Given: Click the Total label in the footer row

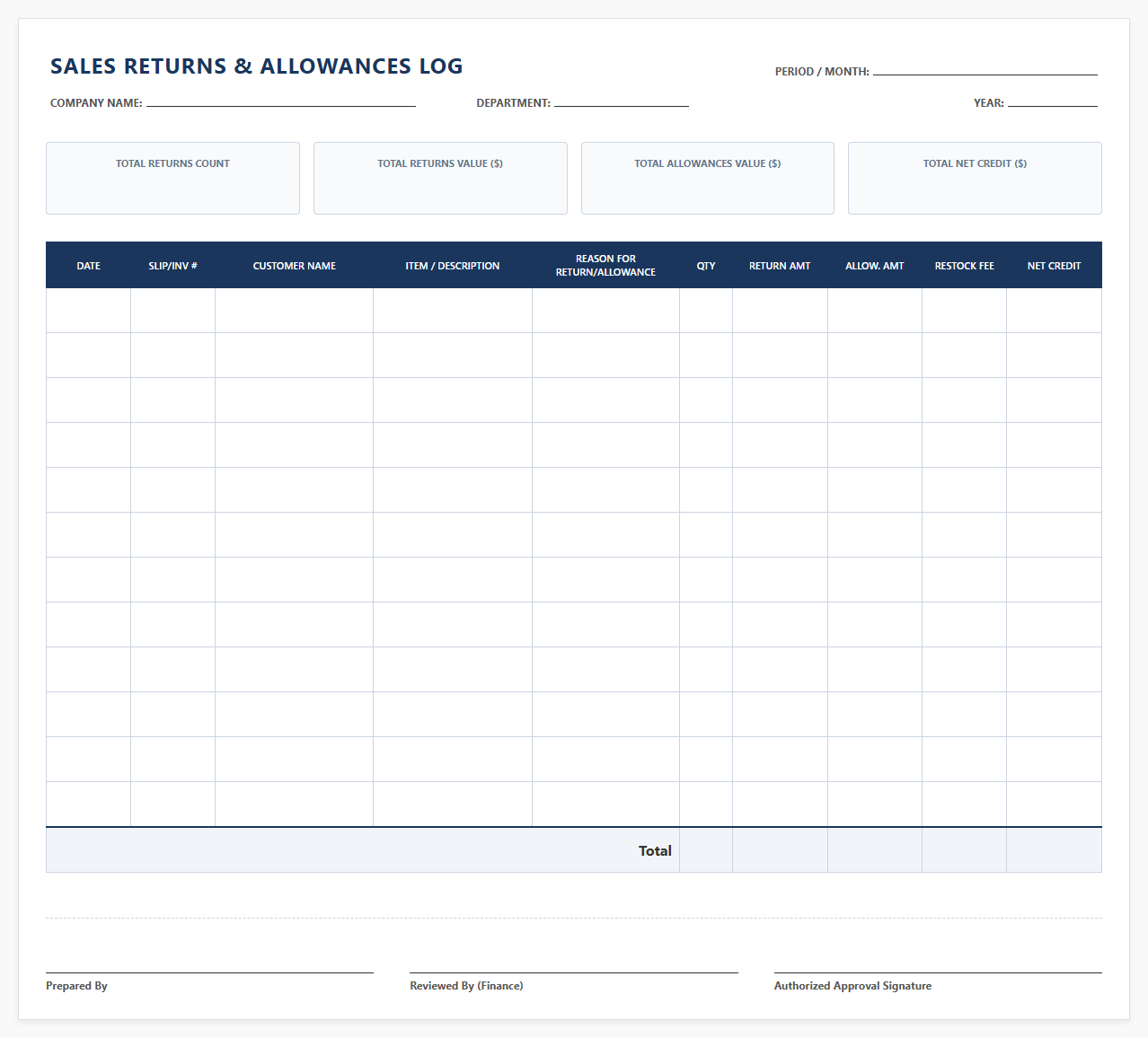Looking at the screenshot, I should tap(655, 851).
